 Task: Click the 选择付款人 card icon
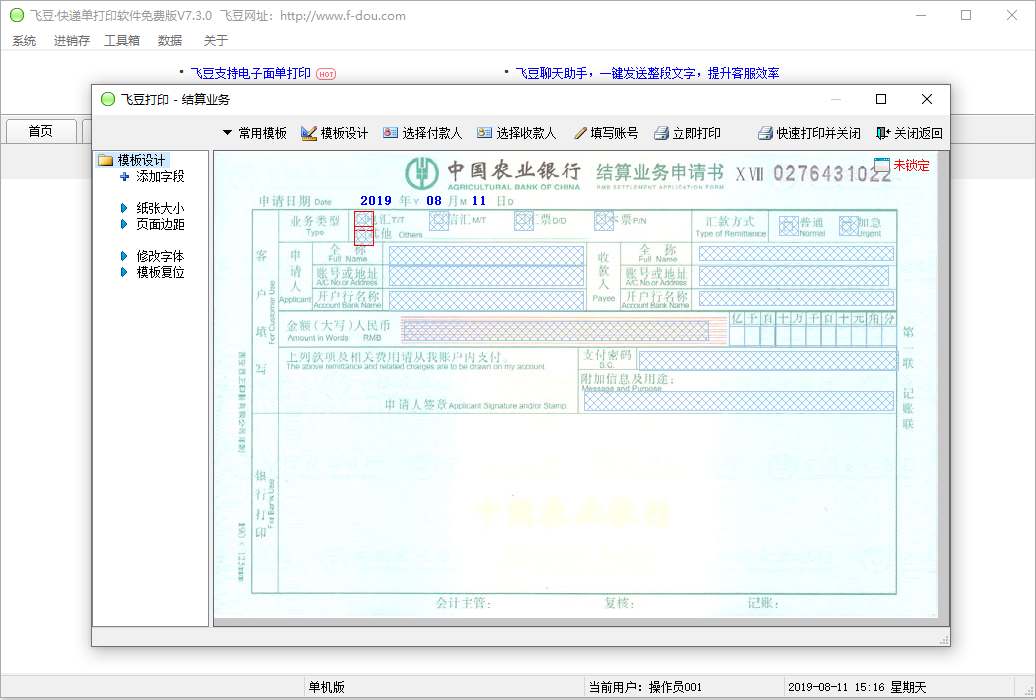coord(390,133)
